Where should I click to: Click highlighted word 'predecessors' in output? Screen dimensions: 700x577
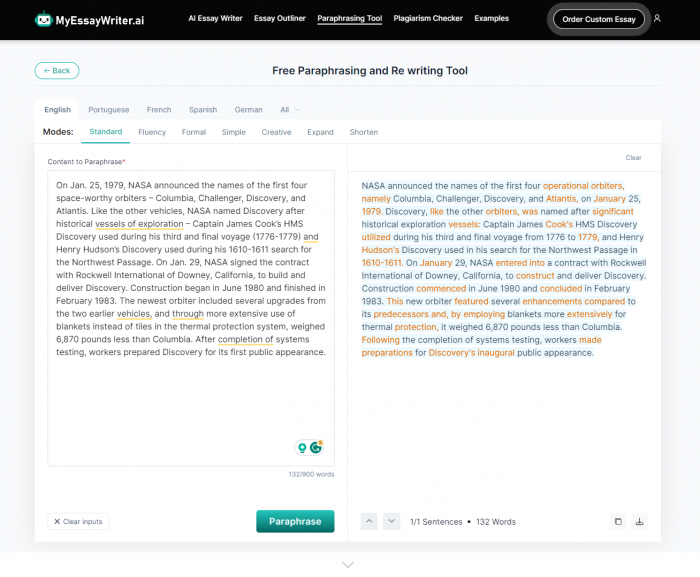click(401, 314)
